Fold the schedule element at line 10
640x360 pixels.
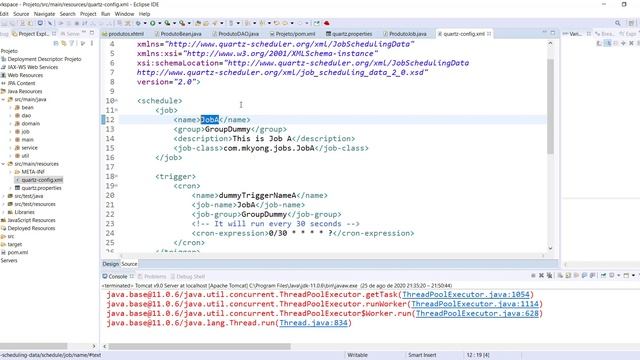[x=116, y=100]
